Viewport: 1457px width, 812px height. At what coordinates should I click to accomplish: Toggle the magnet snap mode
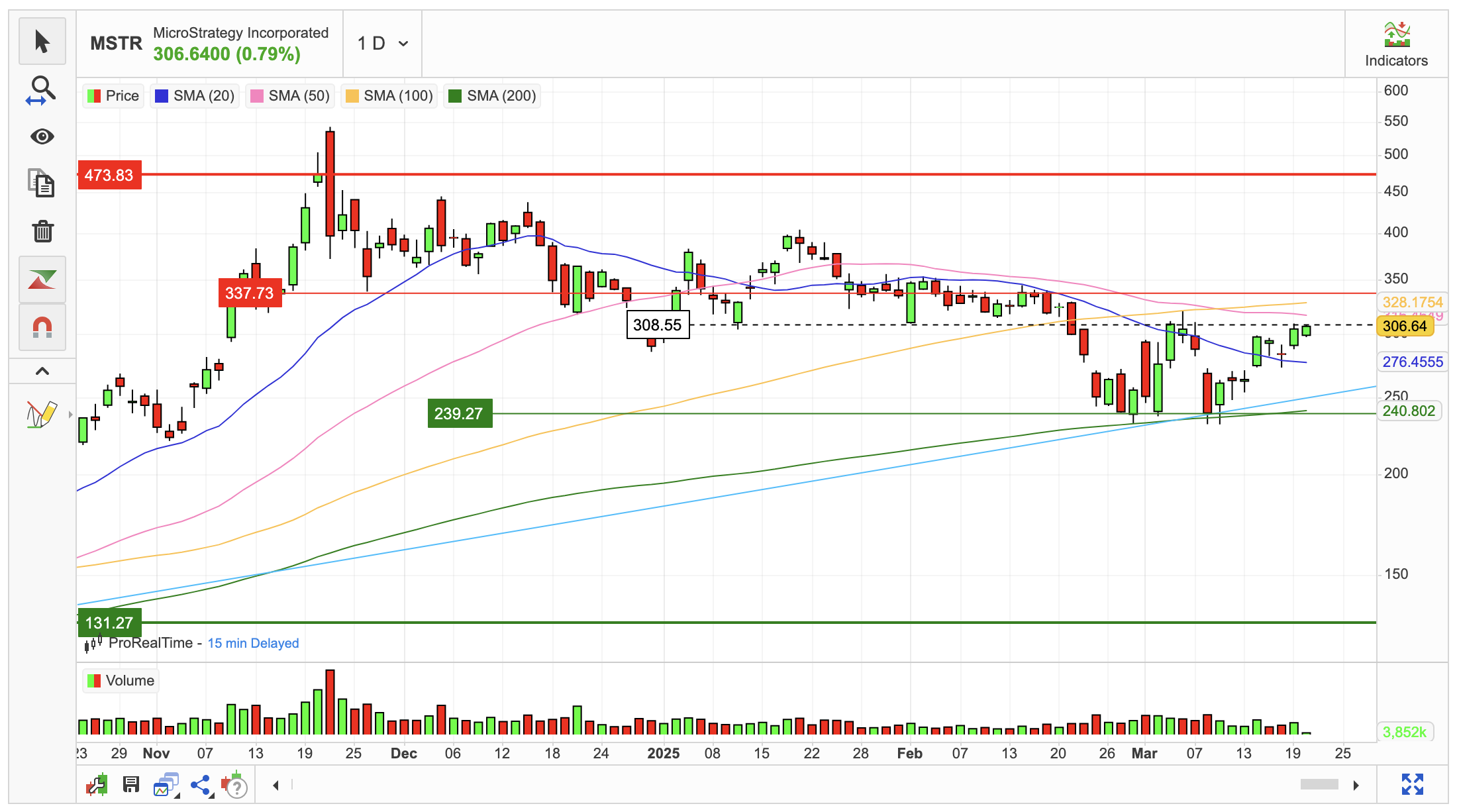[x=42, y=327]
